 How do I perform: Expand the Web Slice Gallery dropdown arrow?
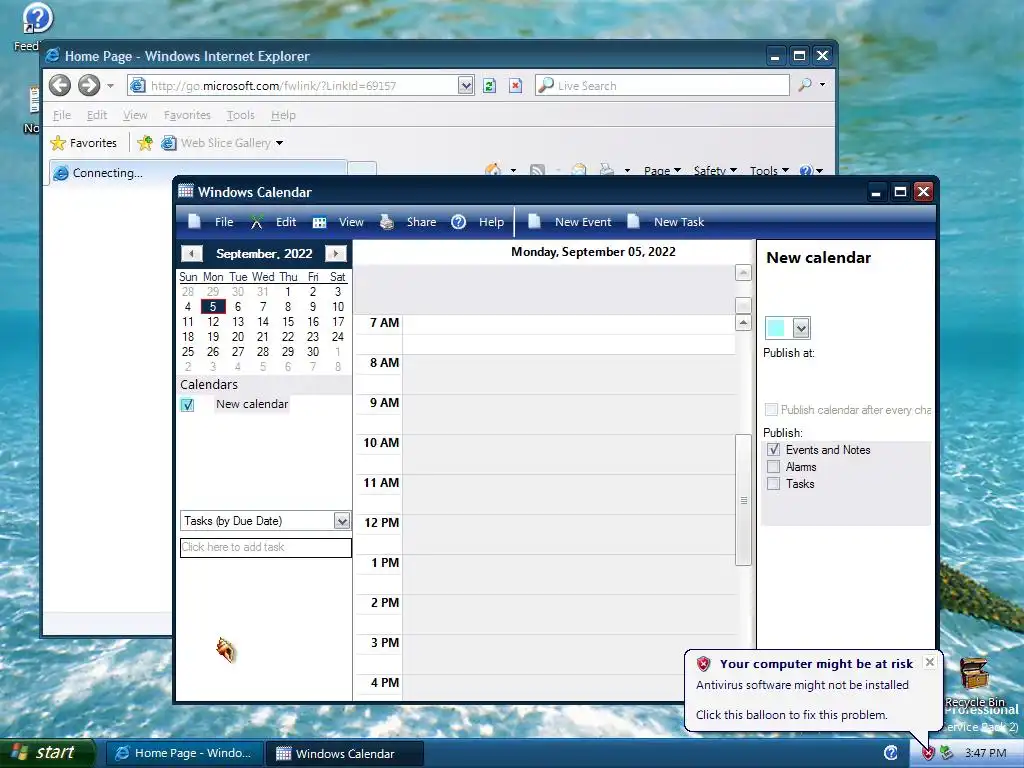(x=280, y=143)
